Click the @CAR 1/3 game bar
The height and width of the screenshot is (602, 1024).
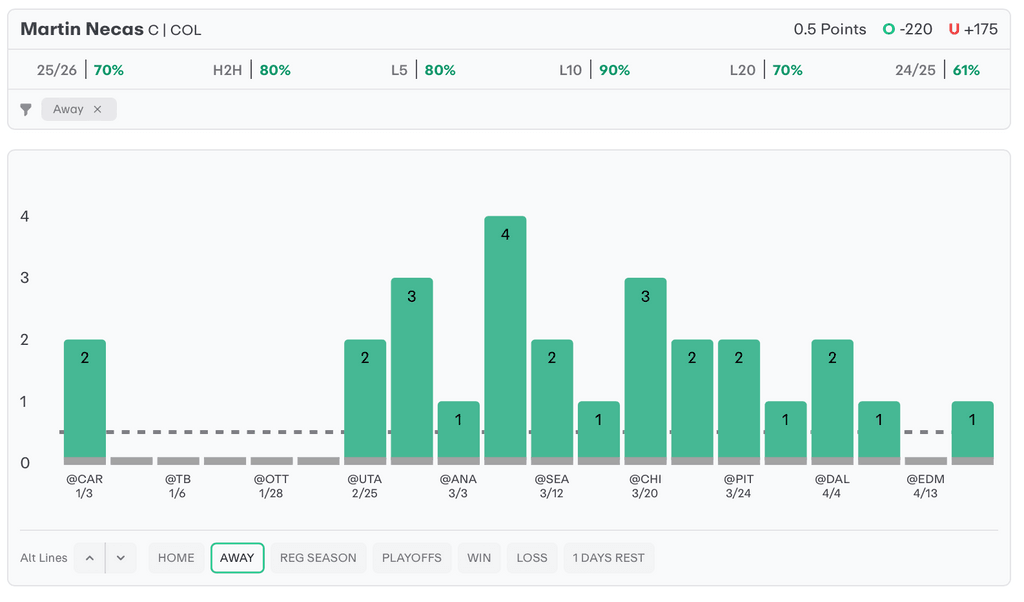tap(85, 400)
